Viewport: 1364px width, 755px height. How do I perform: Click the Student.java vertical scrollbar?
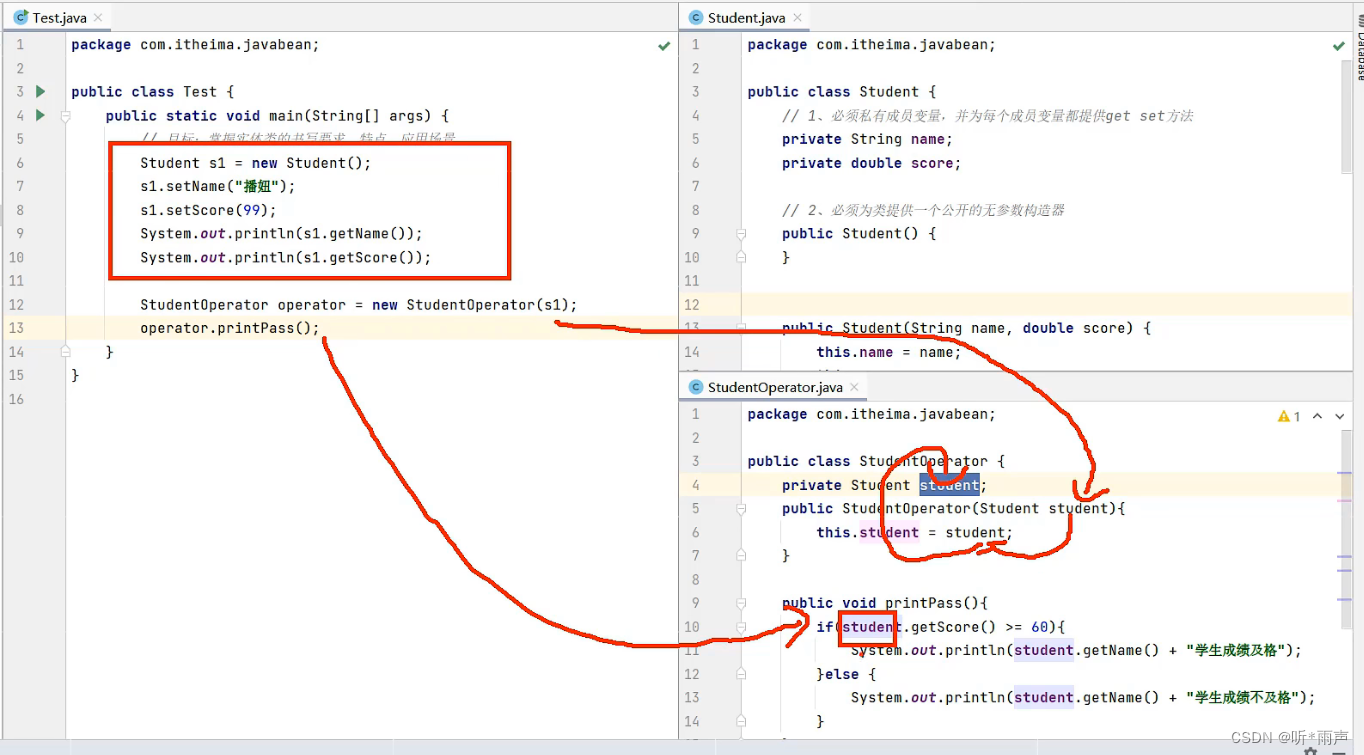pos(1346,117)
